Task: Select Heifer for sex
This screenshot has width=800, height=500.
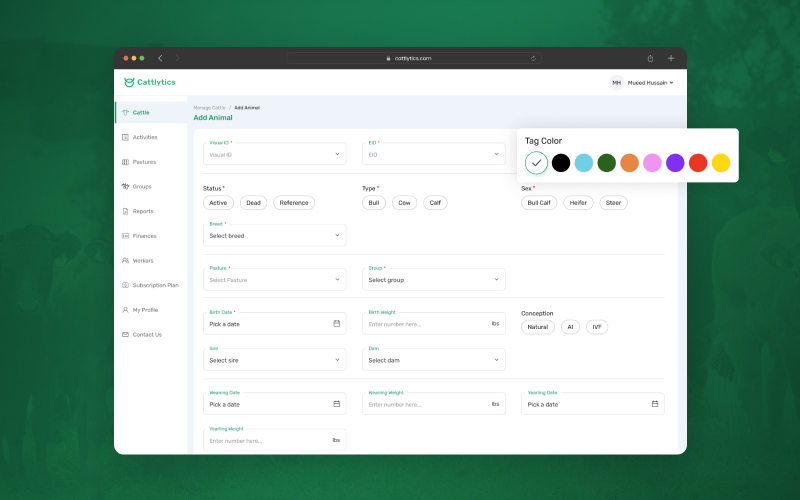Action: coord(577,203)
